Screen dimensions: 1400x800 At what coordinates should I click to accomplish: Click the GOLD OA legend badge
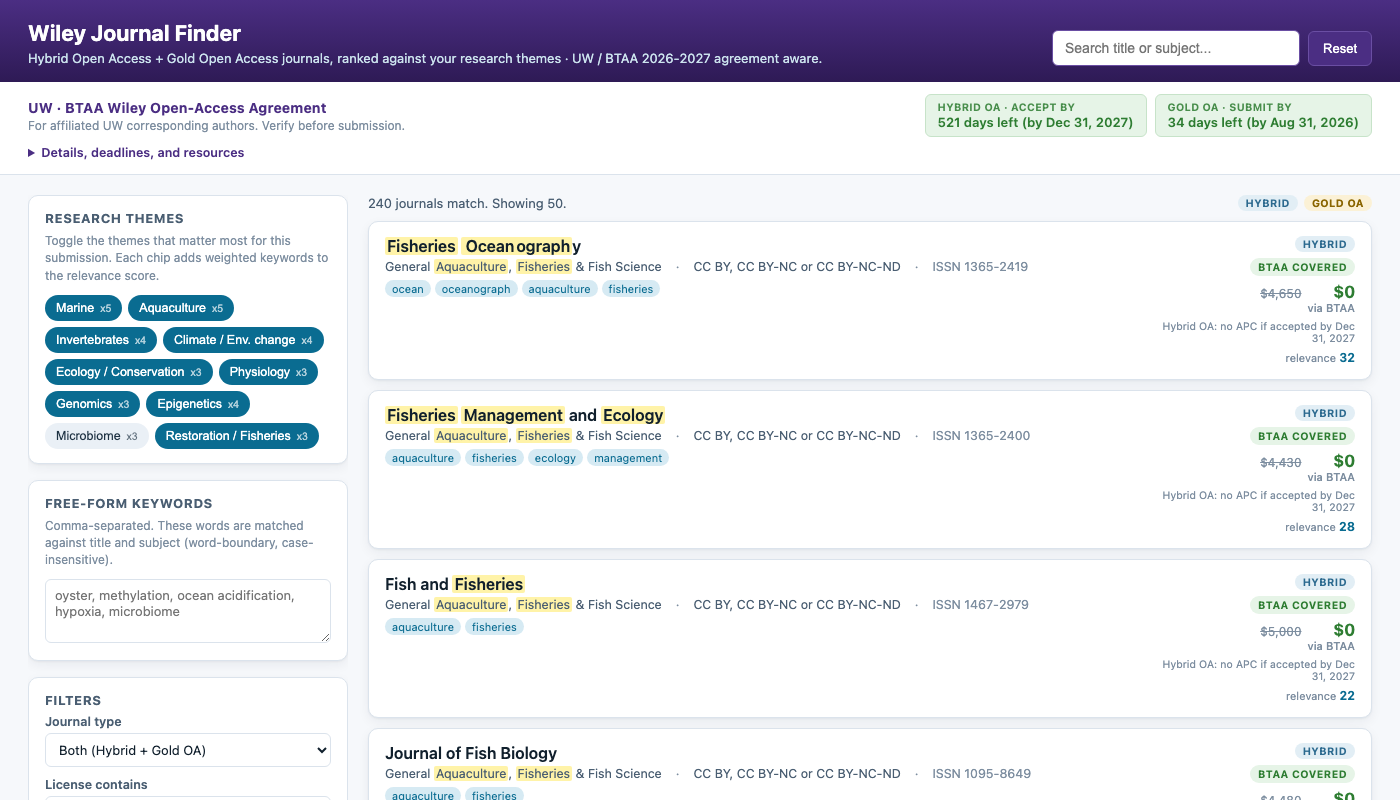pos(1337,203)
